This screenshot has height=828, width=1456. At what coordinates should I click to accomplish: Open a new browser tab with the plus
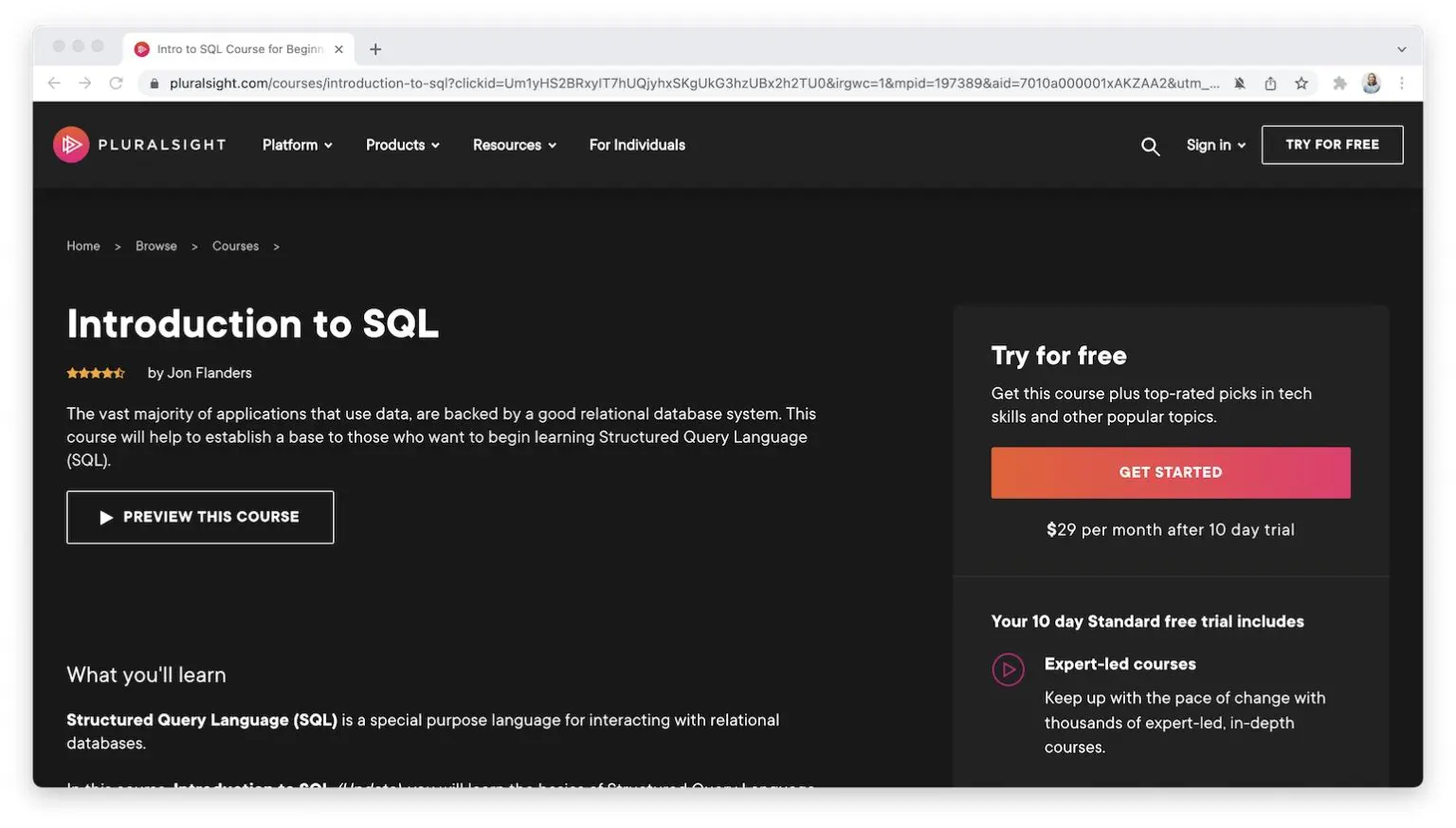(374, 48)
